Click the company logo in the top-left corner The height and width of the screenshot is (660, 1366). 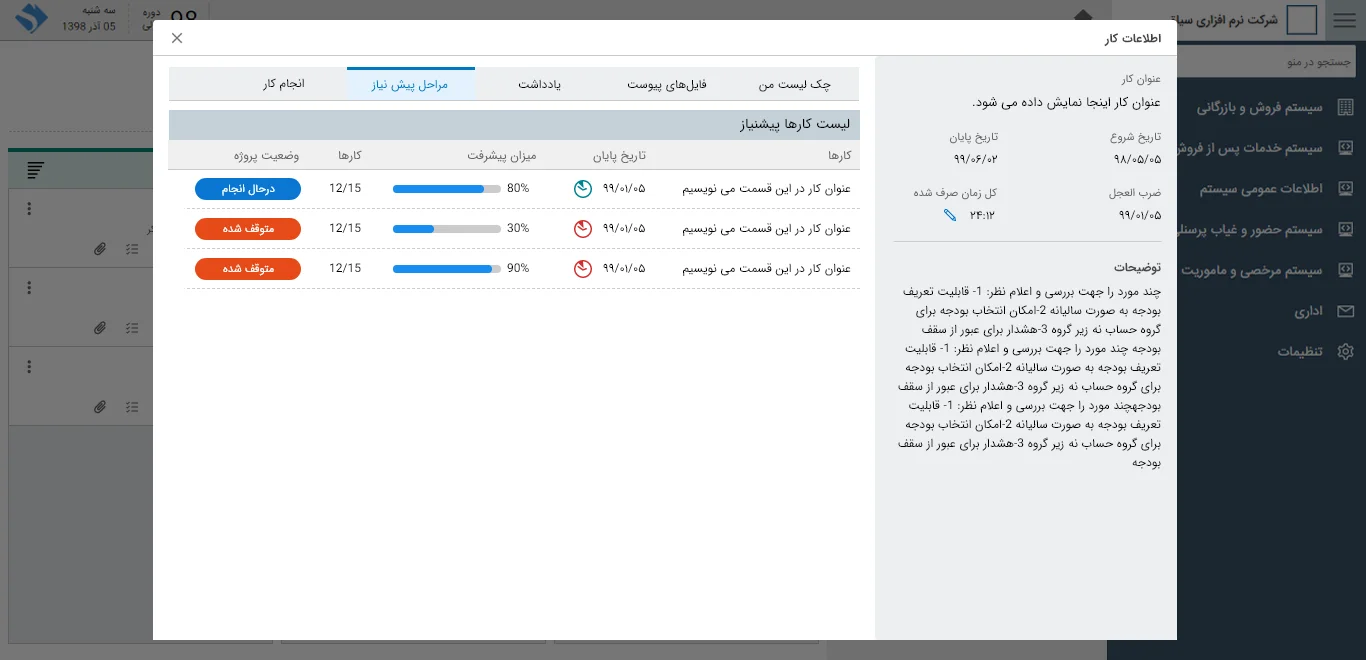point(31,19)
